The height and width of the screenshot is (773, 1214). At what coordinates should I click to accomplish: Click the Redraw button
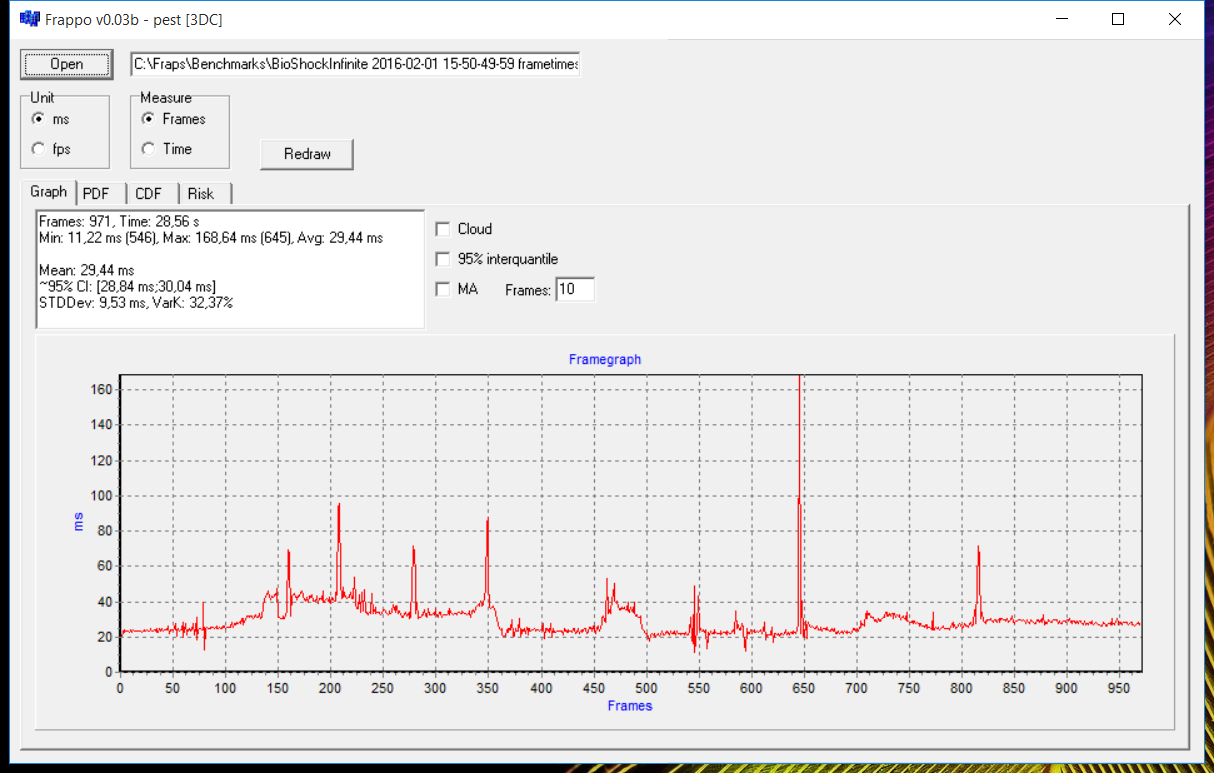(306, 154)
